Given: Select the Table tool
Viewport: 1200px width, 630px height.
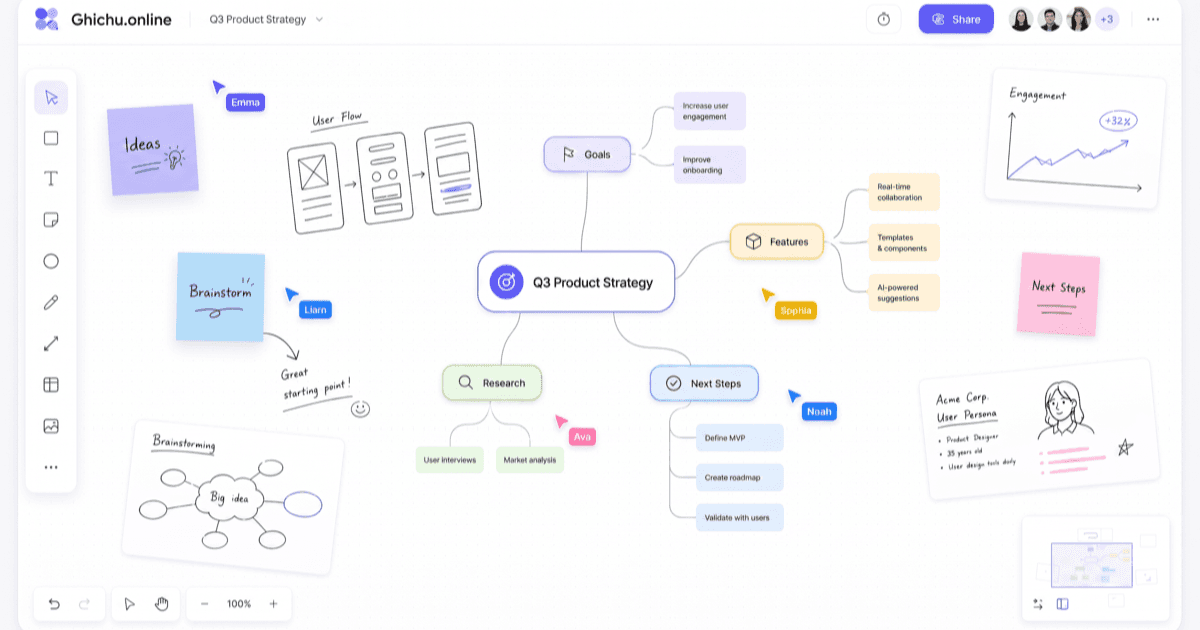Looking at the screenshot, I should [51, 385].
